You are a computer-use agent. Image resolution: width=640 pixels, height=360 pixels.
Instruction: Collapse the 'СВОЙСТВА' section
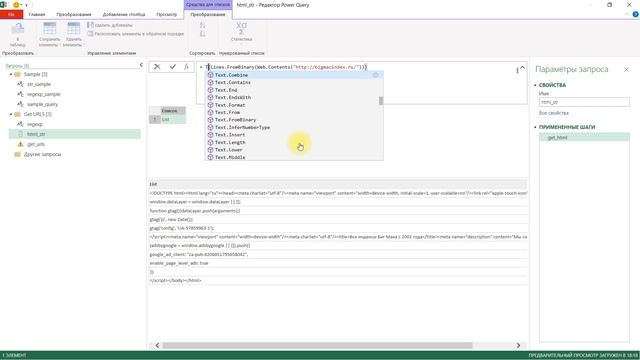536,85
